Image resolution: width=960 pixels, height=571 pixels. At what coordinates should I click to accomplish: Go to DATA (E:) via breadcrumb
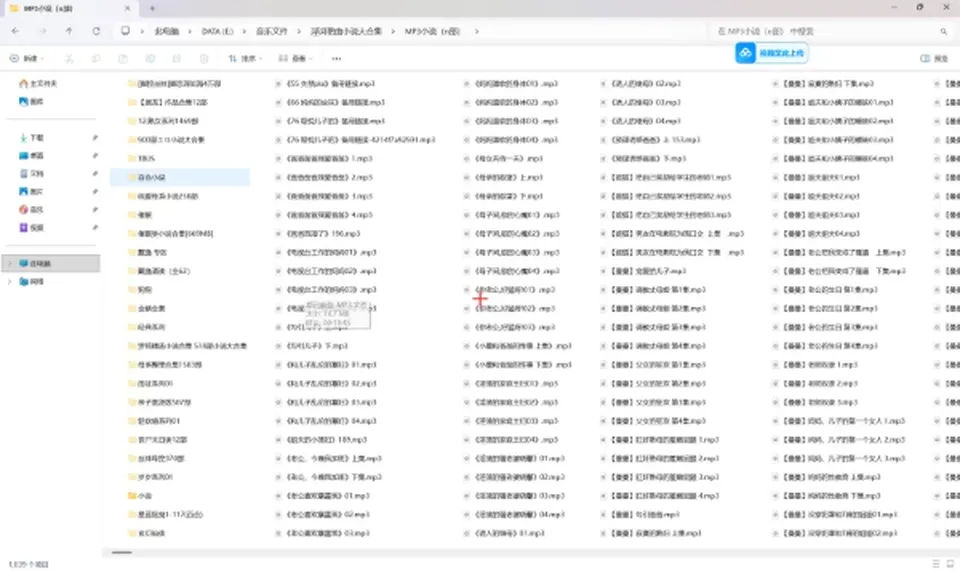[x=217, y=31]
